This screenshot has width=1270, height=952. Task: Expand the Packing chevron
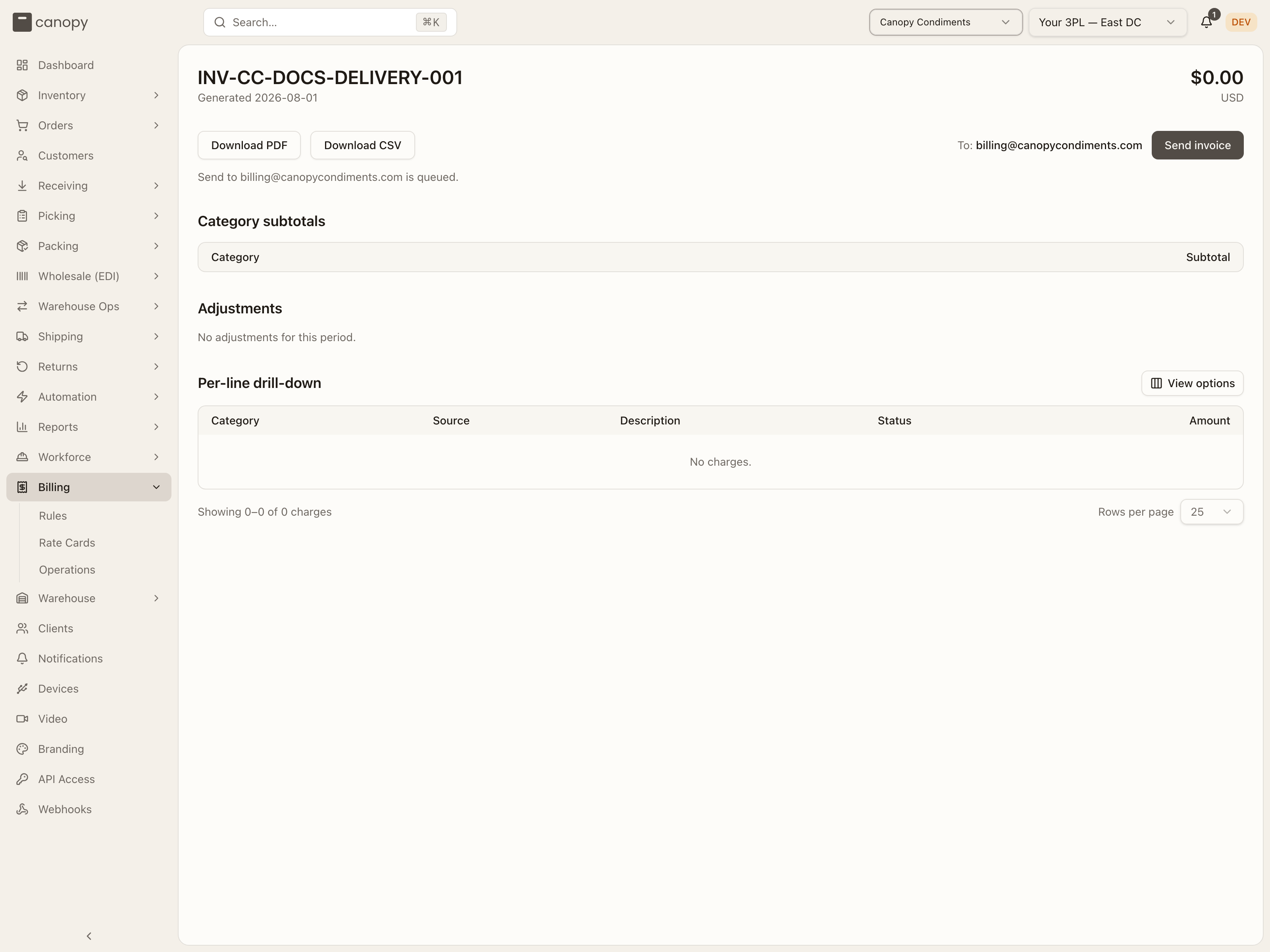pyautogui.click(x=156, y=246)
